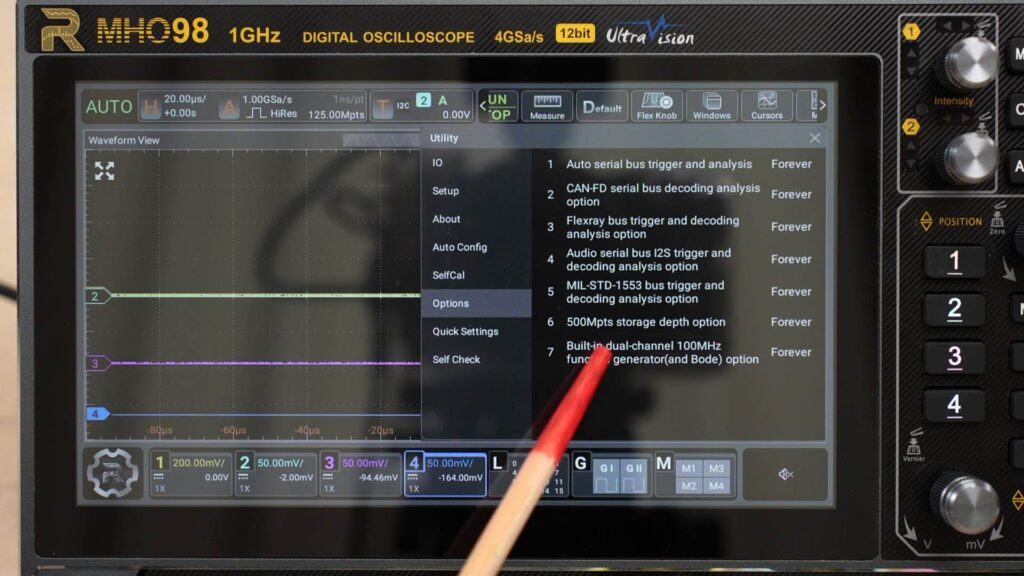The image size is (1024, 576).
Task: Open the Cursors tool
Action: 767,106
